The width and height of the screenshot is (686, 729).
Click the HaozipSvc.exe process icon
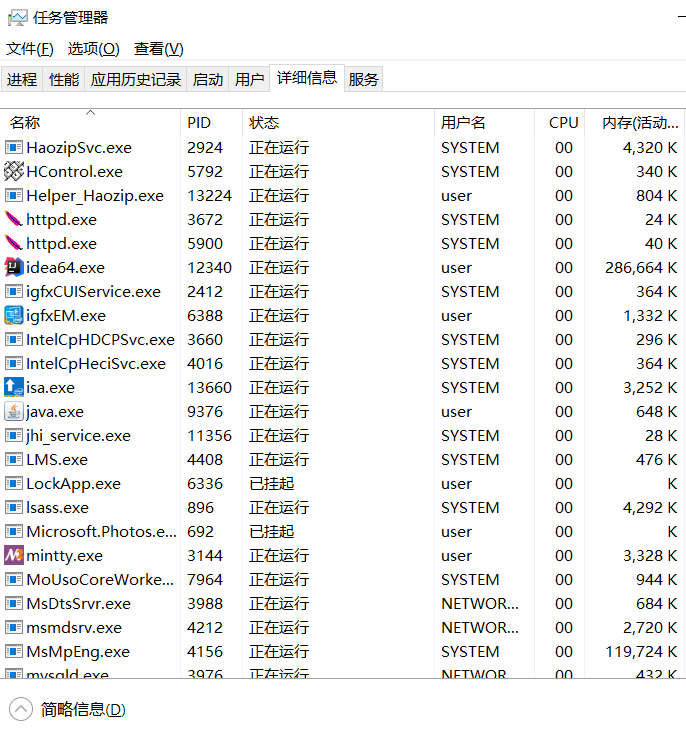(13, 148)
